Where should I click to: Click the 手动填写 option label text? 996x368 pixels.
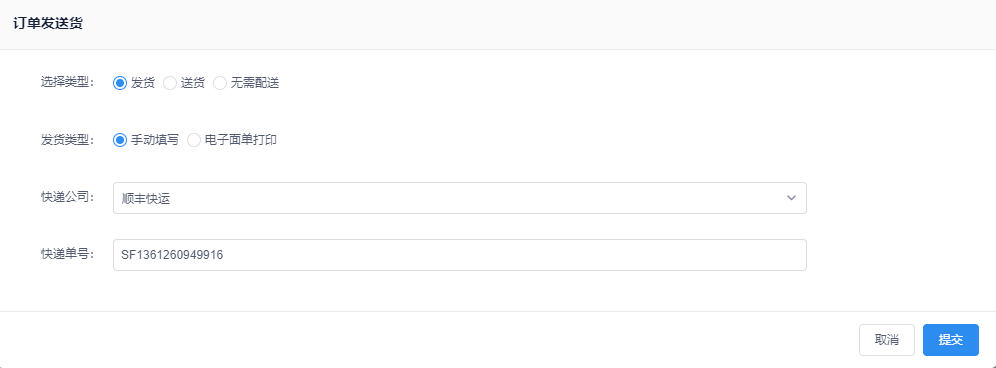pos(154,140)
